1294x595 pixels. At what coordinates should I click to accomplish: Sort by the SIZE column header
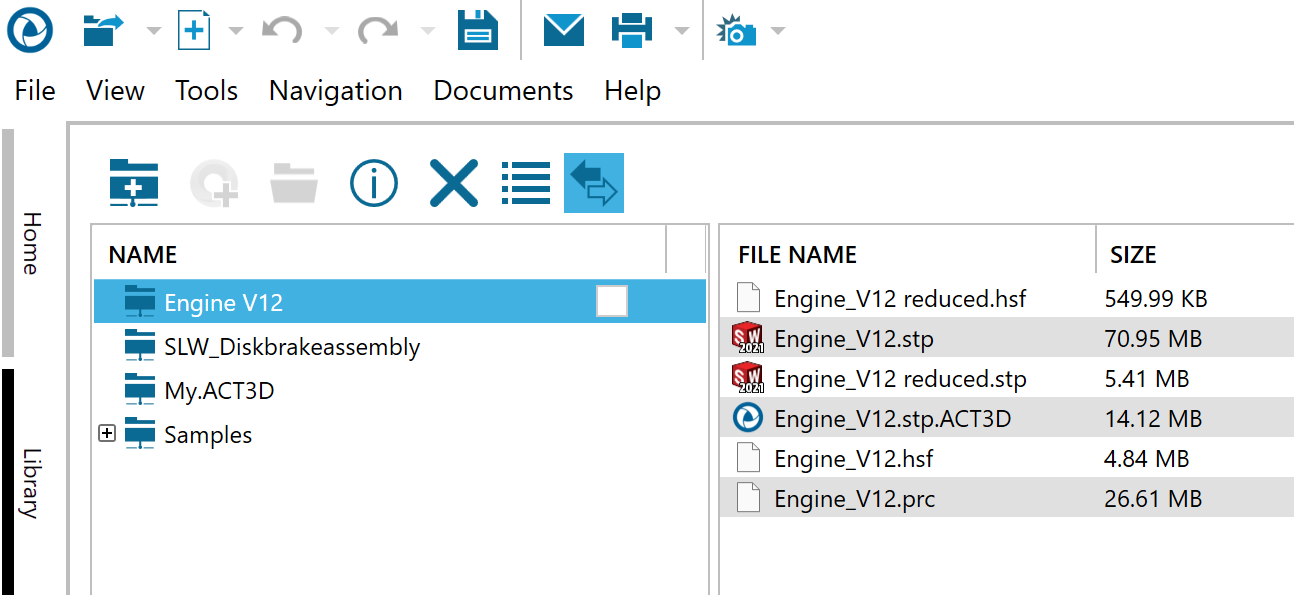1133,255
